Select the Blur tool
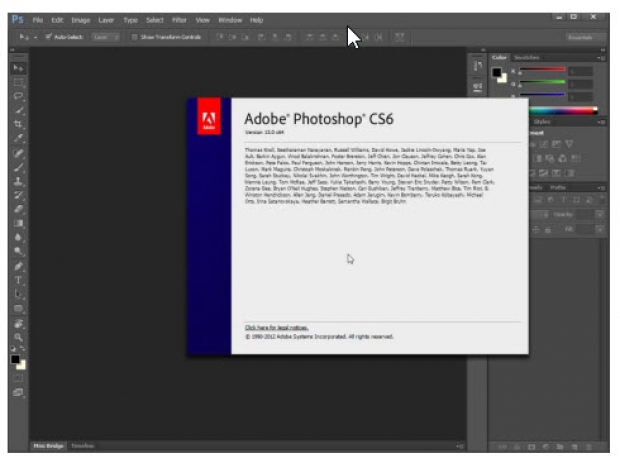 [x=18, y=237]
